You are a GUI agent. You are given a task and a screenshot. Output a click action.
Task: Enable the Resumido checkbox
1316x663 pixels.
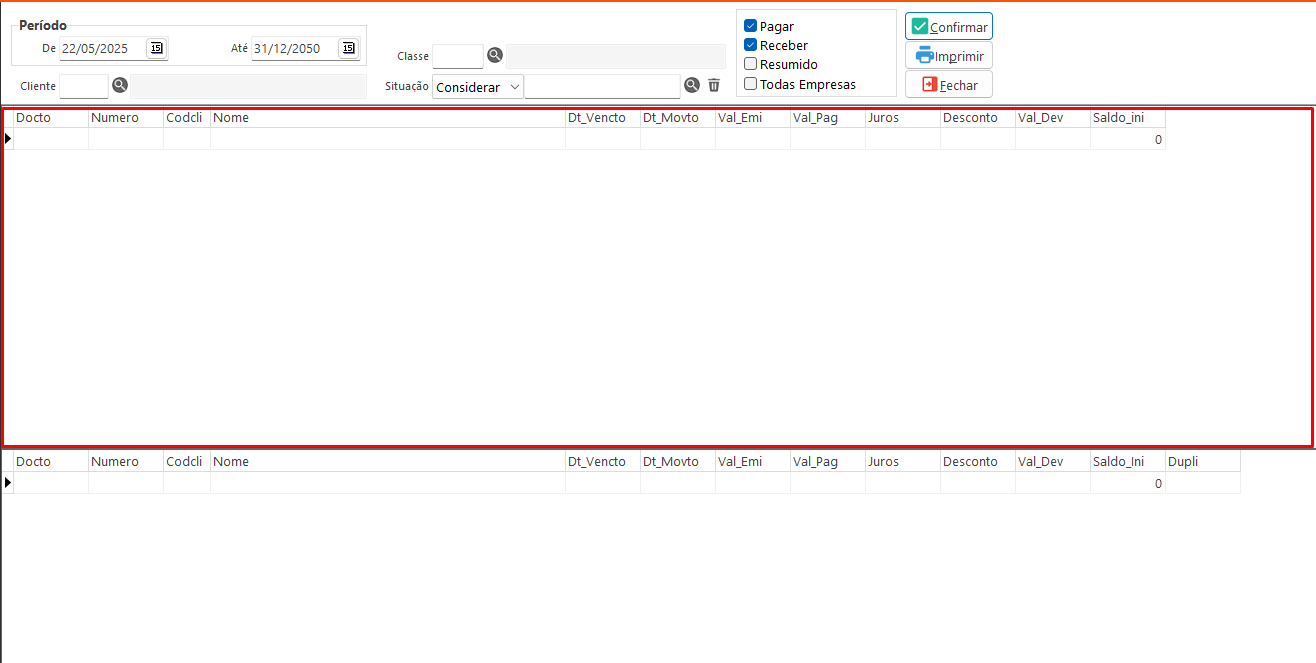751,64
